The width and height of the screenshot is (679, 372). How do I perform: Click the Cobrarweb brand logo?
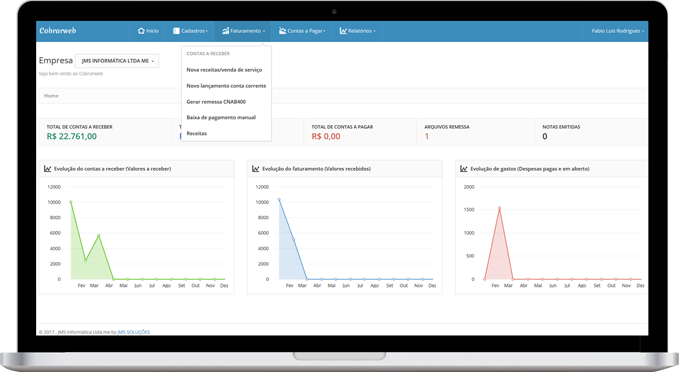(x=58, y=30)
